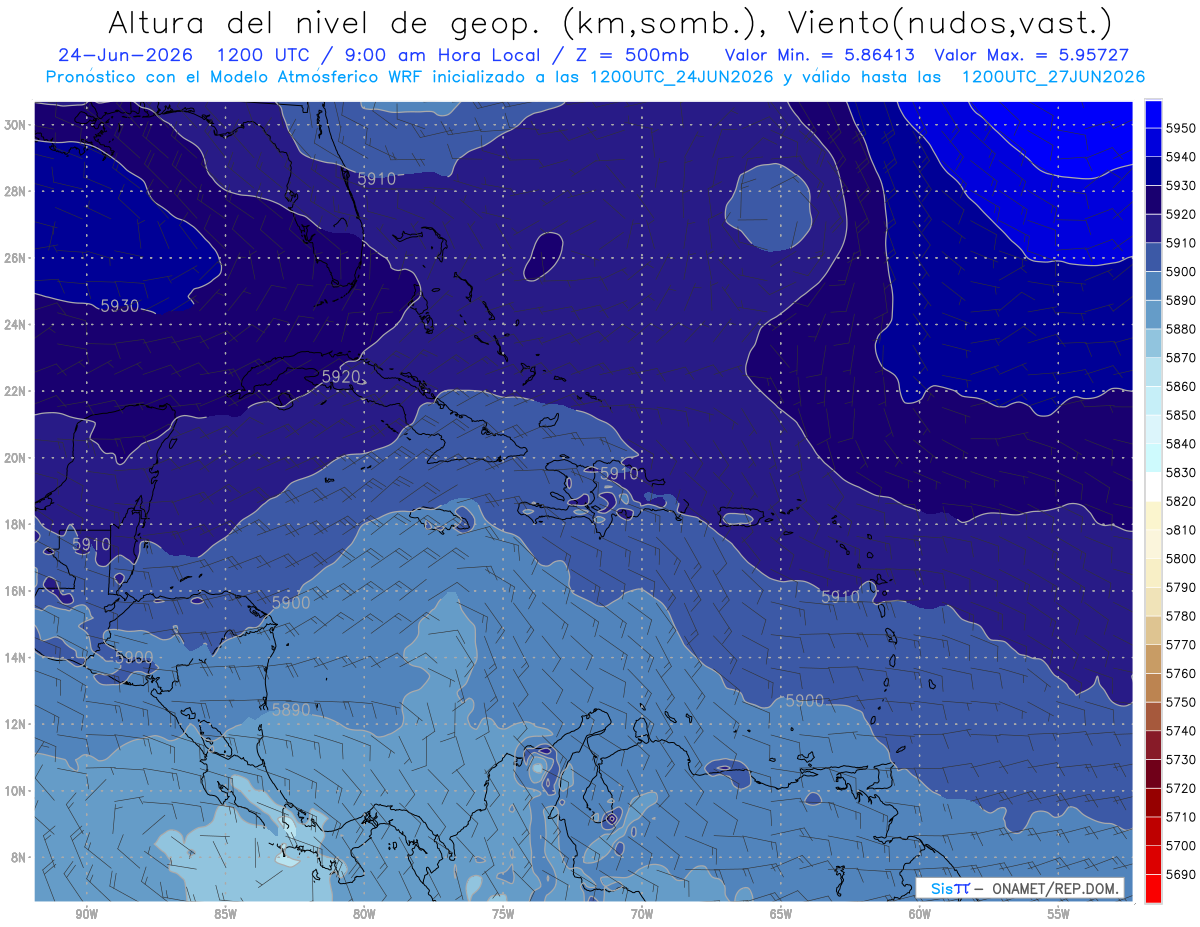Click the colorbar tick label 5830
Image resolution: width=1200 pixels, height=927 pixels.
click(1180, 473)
